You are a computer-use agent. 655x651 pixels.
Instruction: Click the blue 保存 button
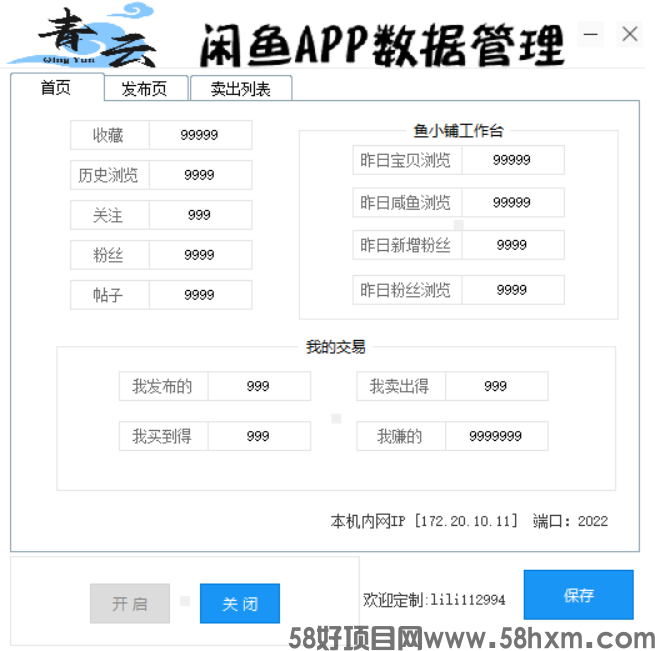click(x=579, y=595)
